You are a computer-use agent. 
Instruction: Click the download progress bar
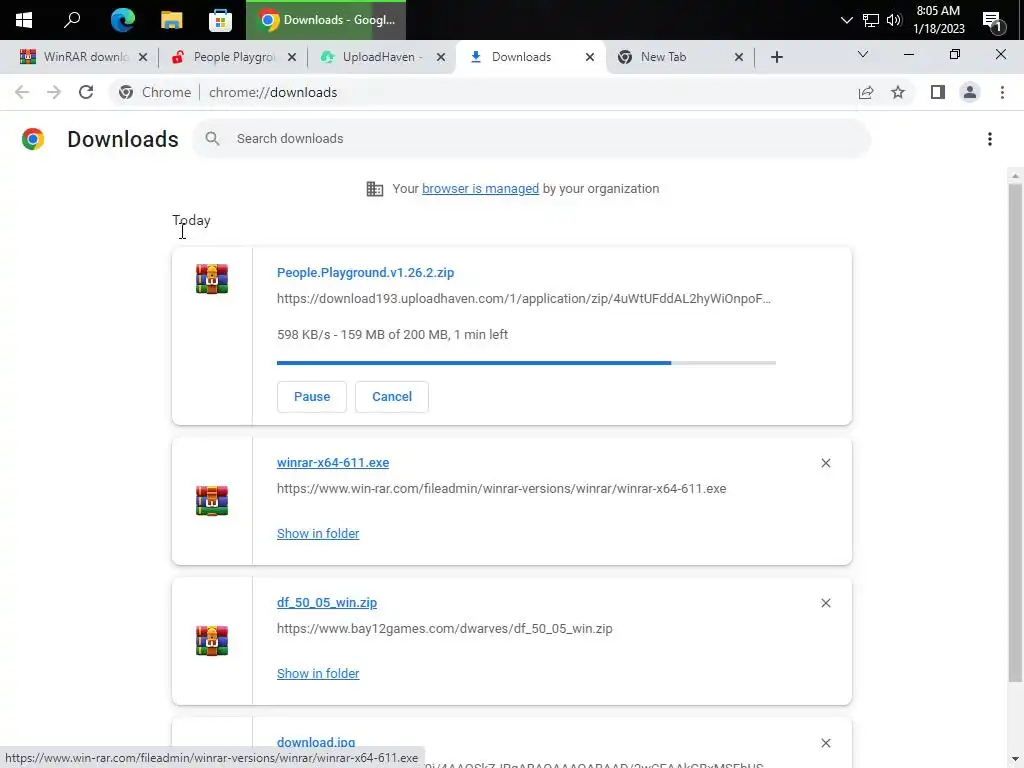(526, 362)
